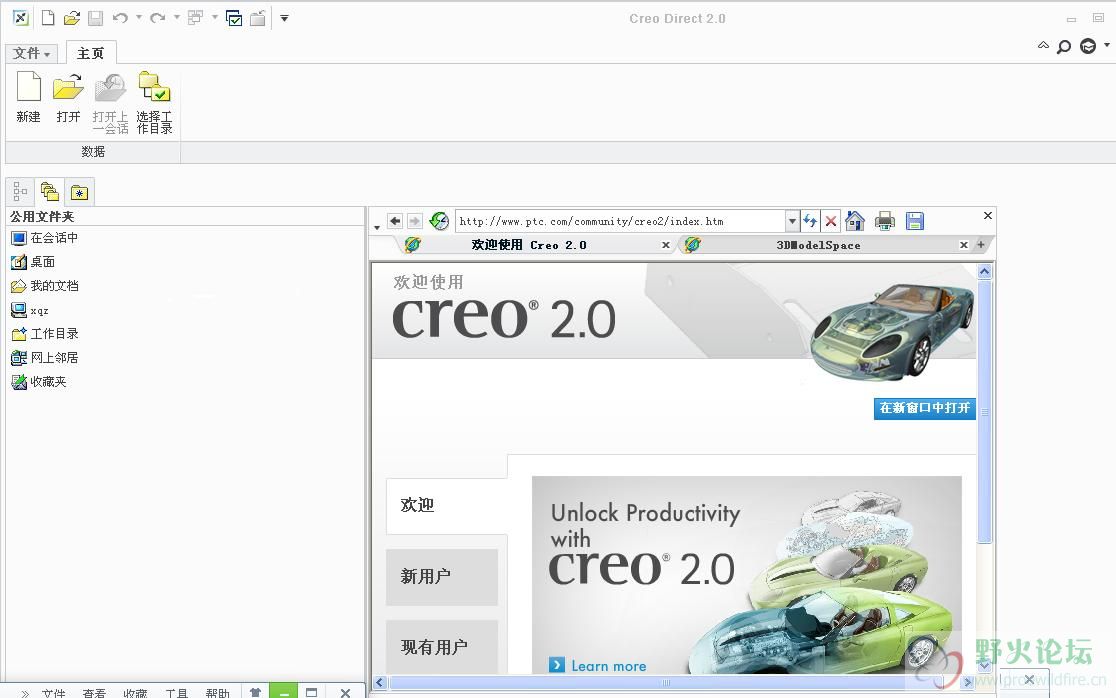Minimize the ribbon with the caret icon

pyautogui.click(x=1043, y=46)
